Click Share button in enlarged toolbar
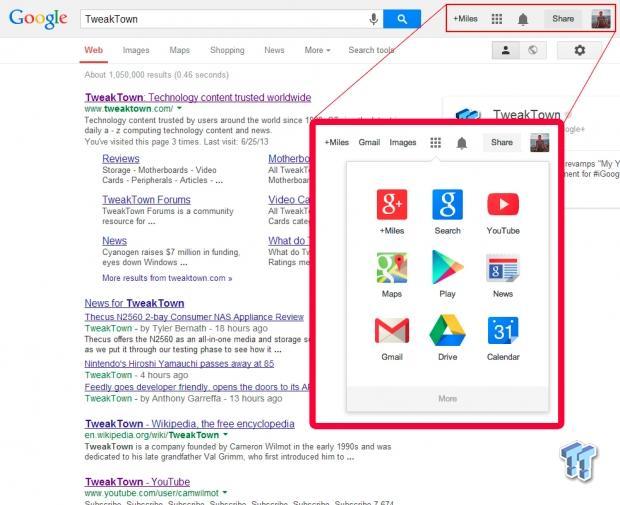620x505 pixels. point(502,142)
